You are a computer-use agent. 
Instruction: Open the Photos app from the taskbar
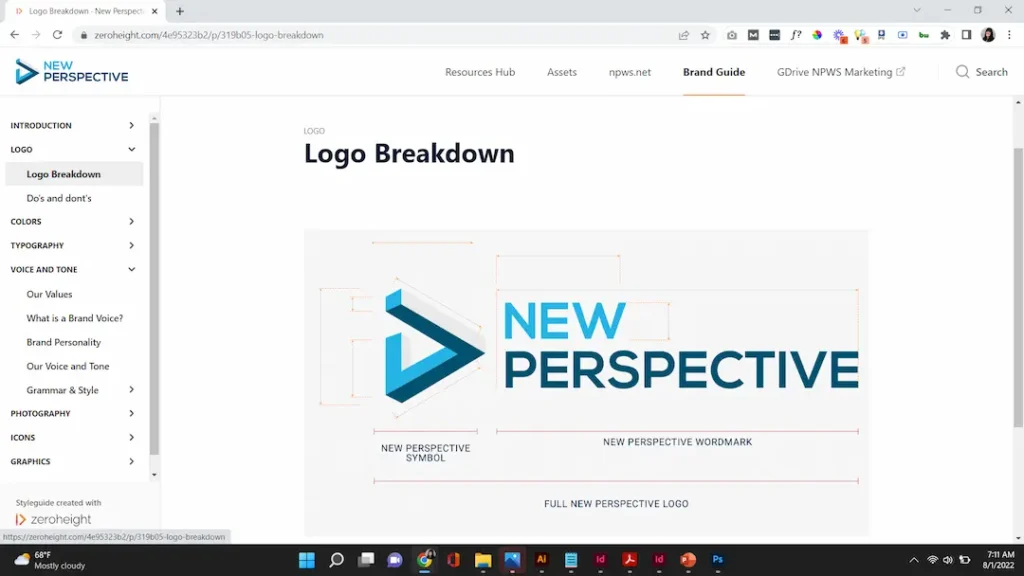point(512,560)
